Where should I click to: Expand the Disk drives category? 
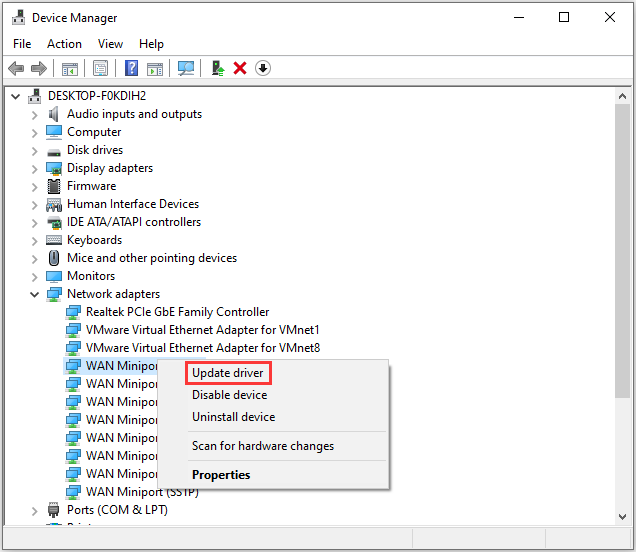pos(35,151)
